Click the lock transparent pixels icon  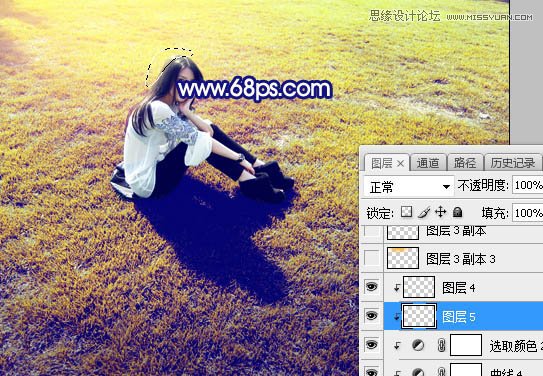[406, 212]
